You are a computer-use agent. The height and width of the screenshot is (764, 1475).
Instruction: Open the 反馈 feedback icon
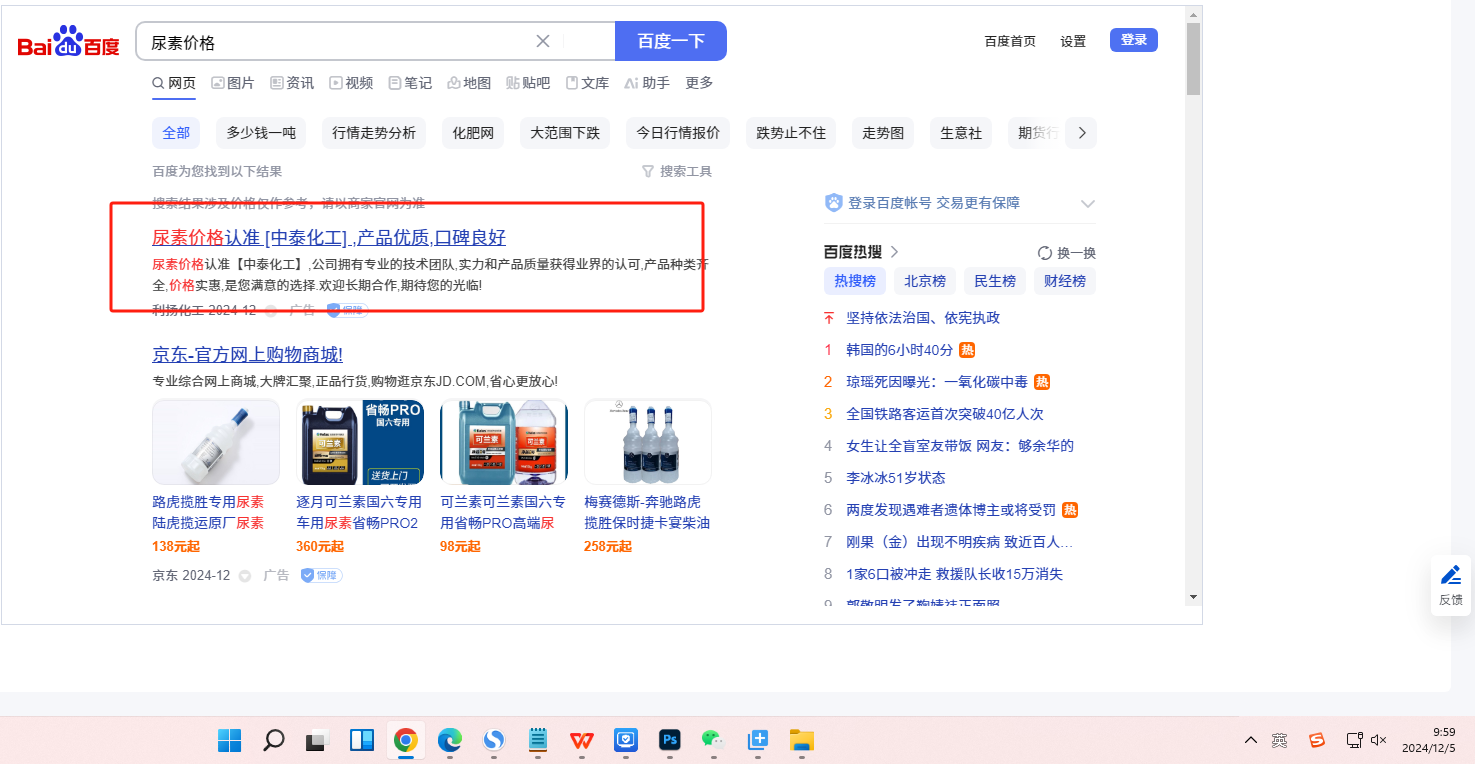coord(1450,584)
